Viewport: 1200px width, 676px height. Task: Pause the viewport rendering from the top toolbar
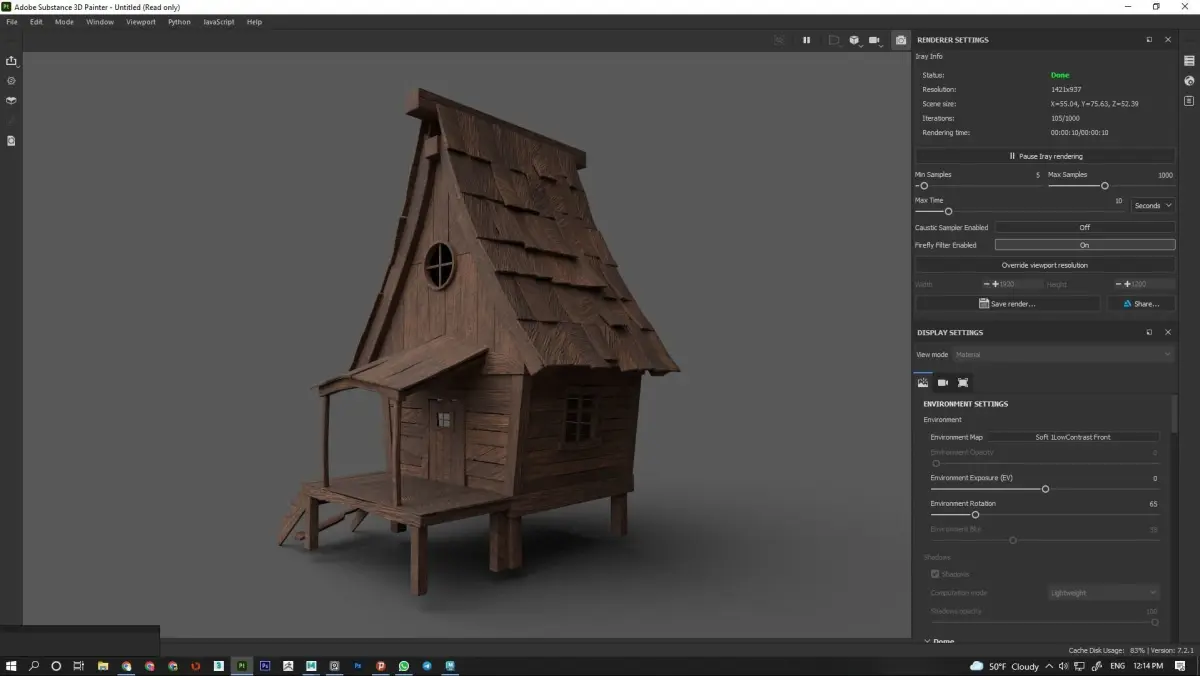click(x=806, y=40)
